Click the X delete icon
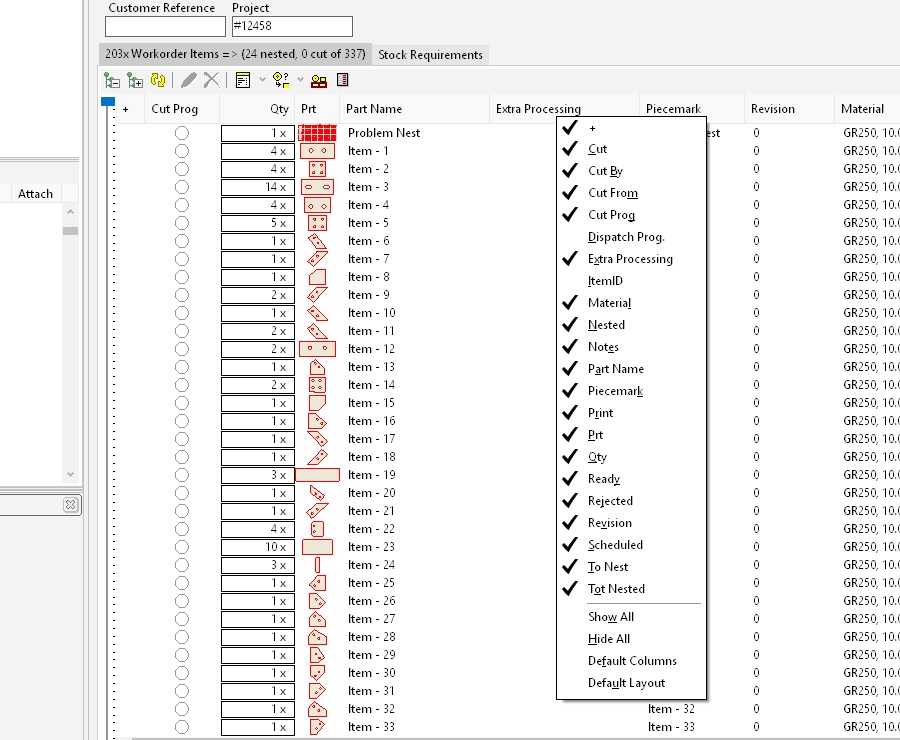The image size is (900, 740). pos(211,80)
